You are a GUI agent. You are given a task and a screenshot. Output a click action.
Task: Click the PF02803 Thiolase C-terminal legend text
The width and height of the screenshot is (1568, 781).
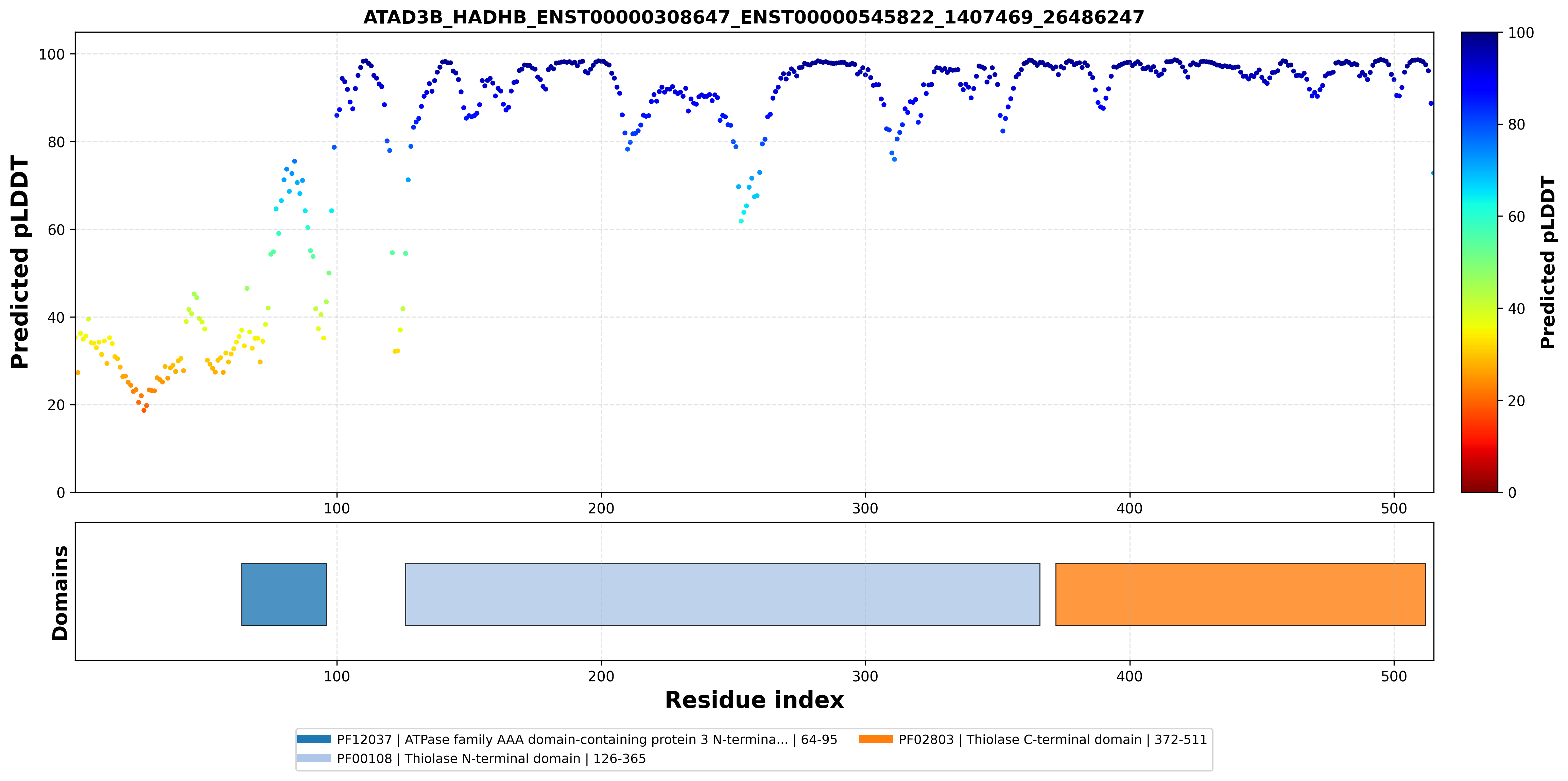pos(1052,740)
